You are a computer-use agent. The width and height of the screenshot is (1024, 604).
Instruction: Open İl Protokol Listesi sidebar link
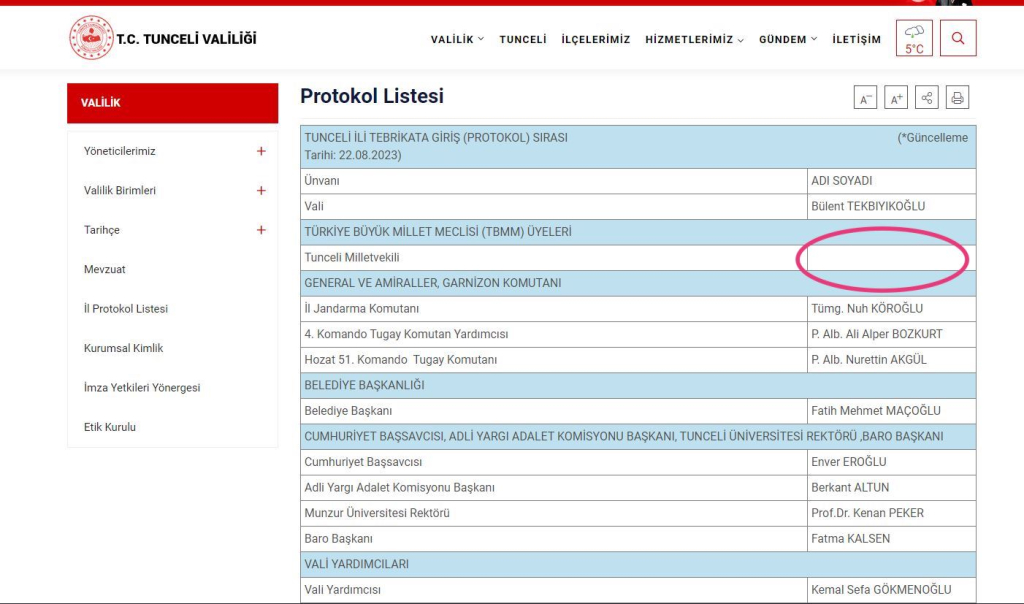click(126, 309)
